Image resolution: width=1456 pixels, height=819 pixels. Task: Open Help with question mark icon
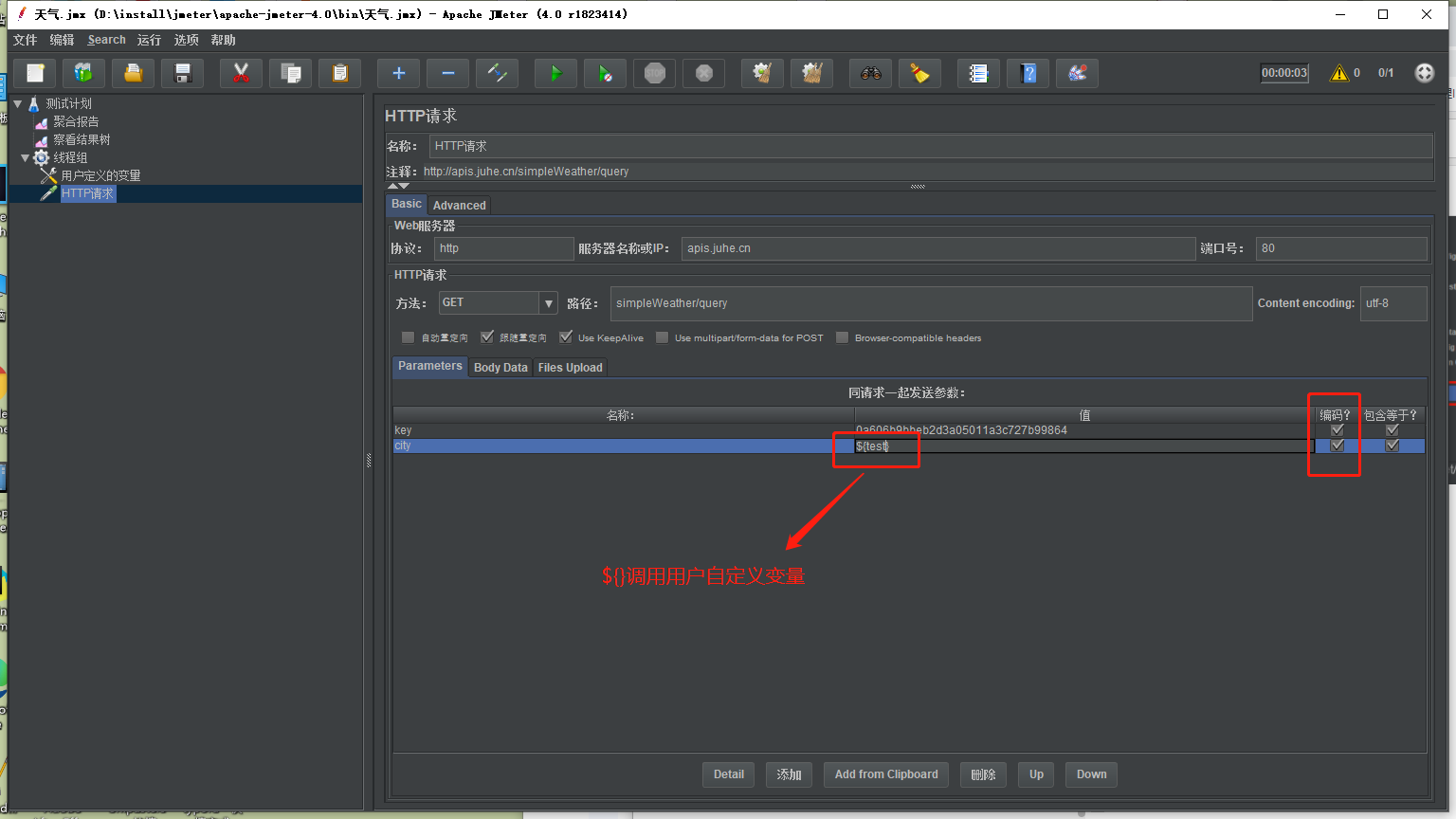pos(1028,73)
